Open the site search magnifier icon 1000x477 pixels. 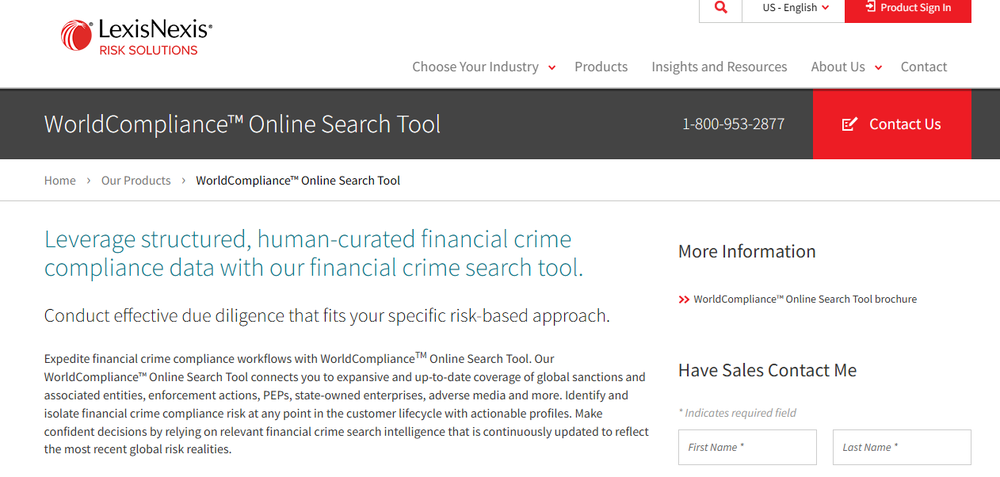[721, 8]
